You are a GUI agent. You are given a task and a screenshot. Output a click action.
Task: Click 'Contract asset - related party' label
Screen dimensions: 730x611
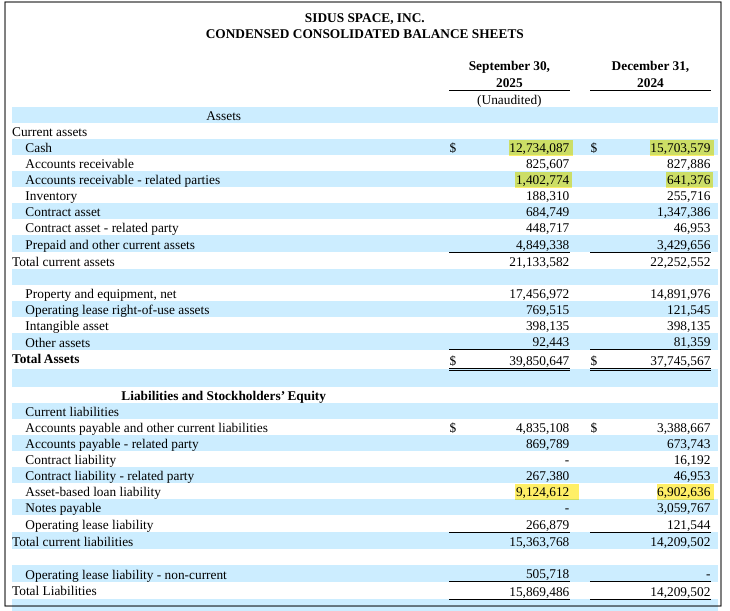101,228
